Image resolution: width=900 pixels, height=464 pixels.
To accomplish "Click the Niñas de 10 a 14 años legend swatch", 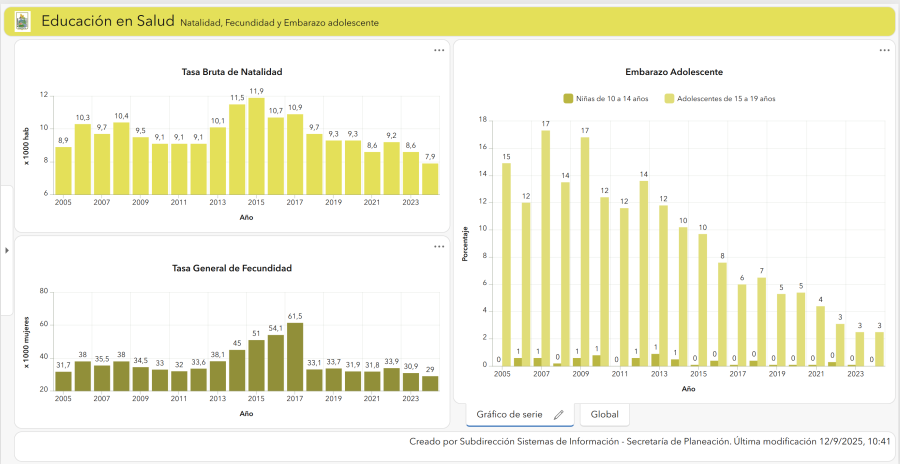I will pos(568,99).
